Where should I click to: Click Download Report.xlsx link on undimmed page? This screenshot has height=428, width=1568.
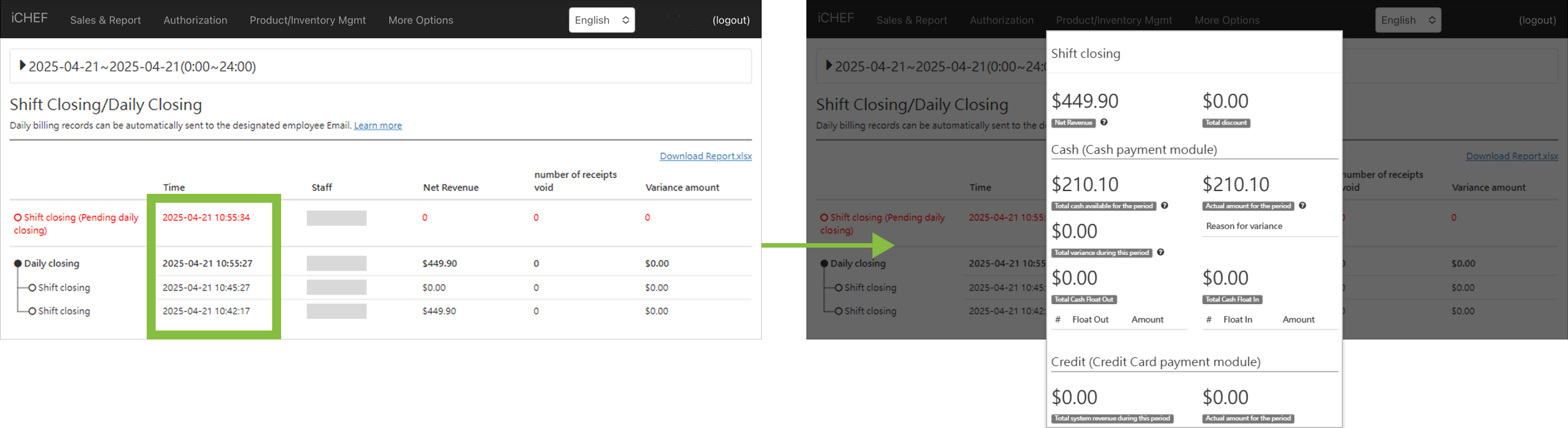click(x=706, y=156)
